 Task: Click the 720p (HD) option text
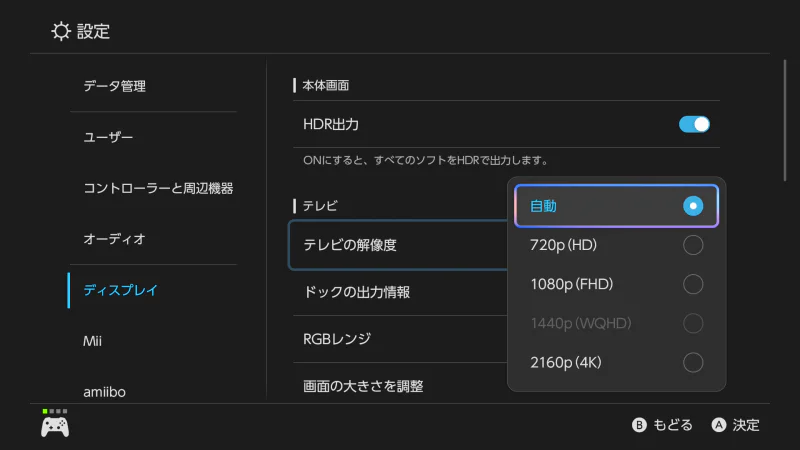tap(563, 245)
